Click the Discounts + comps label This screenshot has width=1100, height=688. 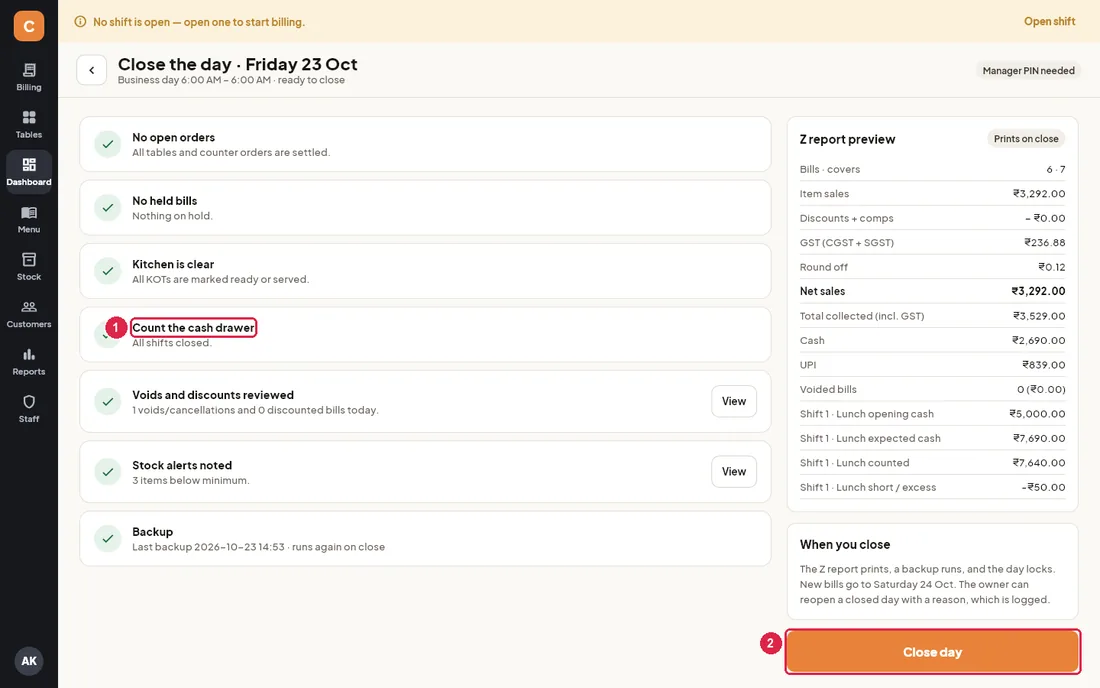[847, 218]
